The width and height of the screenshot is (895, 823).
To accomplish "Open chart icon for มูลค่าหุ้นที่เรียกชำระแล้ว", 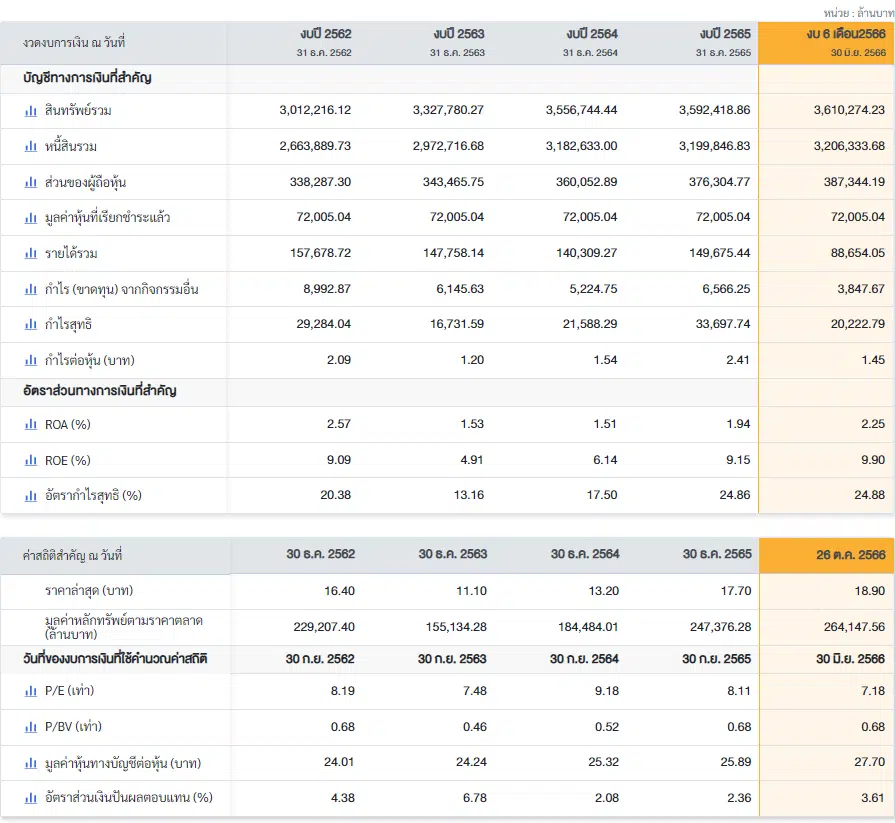I will 31,218.
